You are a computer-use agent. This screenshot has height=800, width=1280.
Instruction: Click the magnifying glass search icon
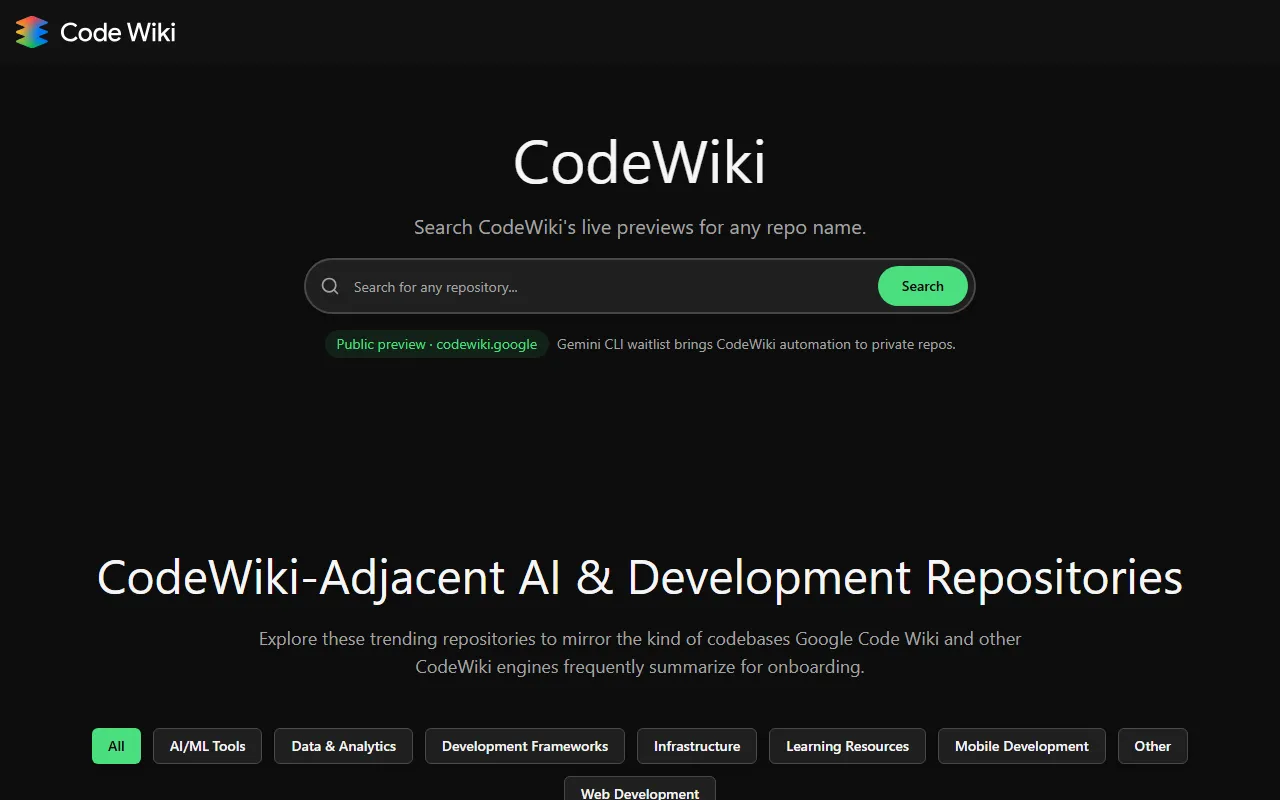point(330,287)
